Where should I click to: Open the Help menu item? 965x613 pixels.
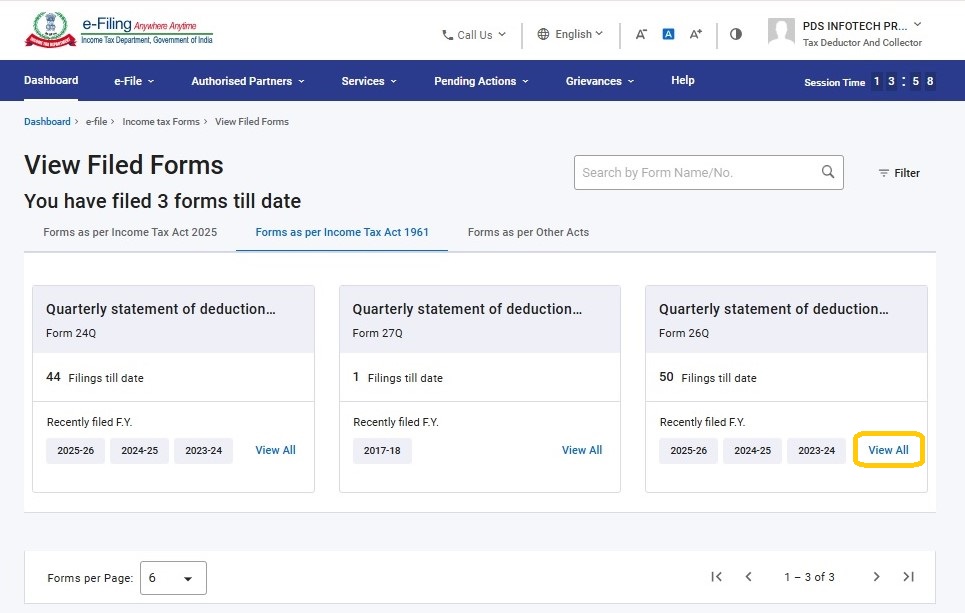pos(683,80)
